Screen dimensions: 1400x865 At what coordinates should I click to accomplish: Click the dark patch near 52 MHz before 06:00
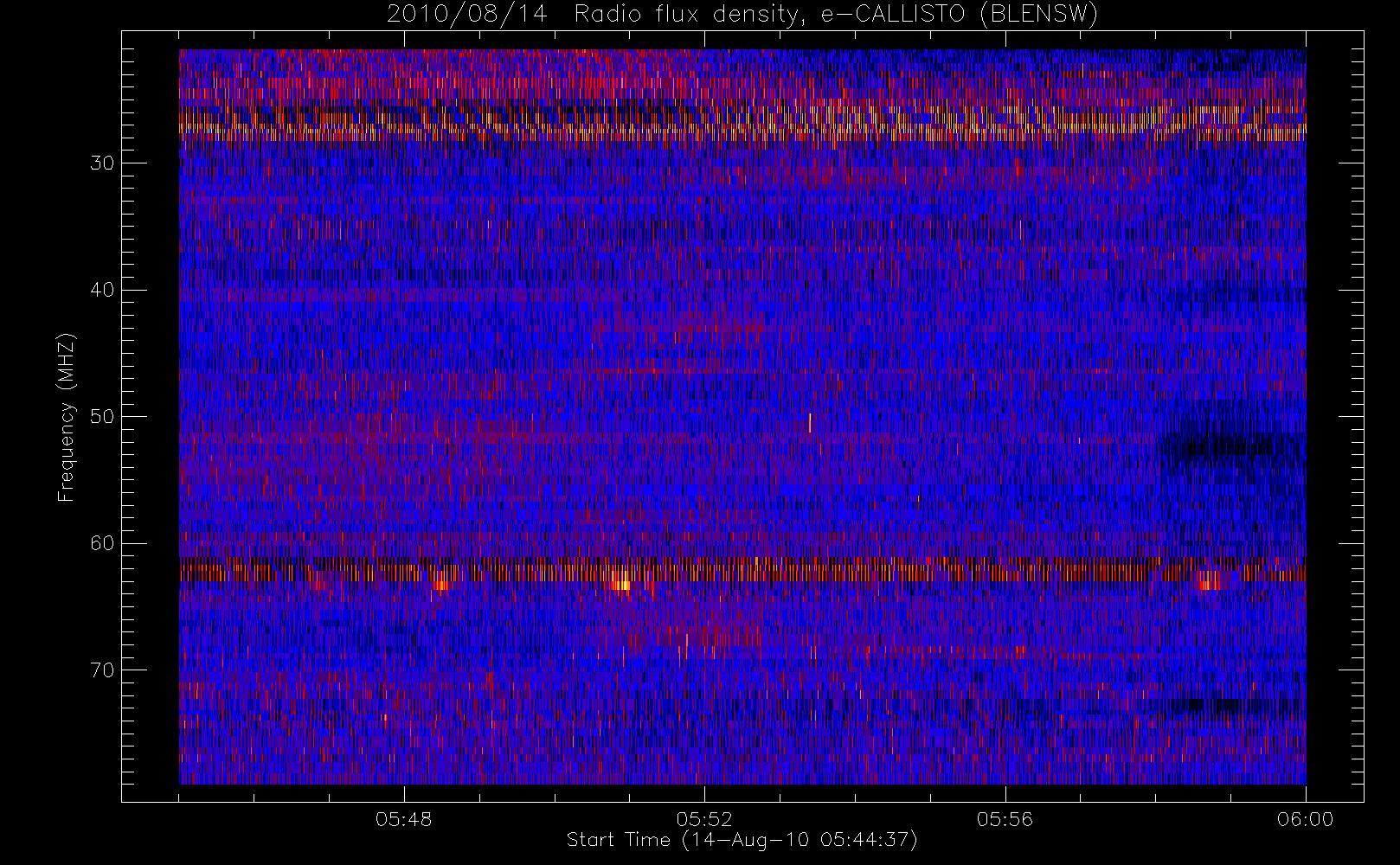click(1230, 446)
